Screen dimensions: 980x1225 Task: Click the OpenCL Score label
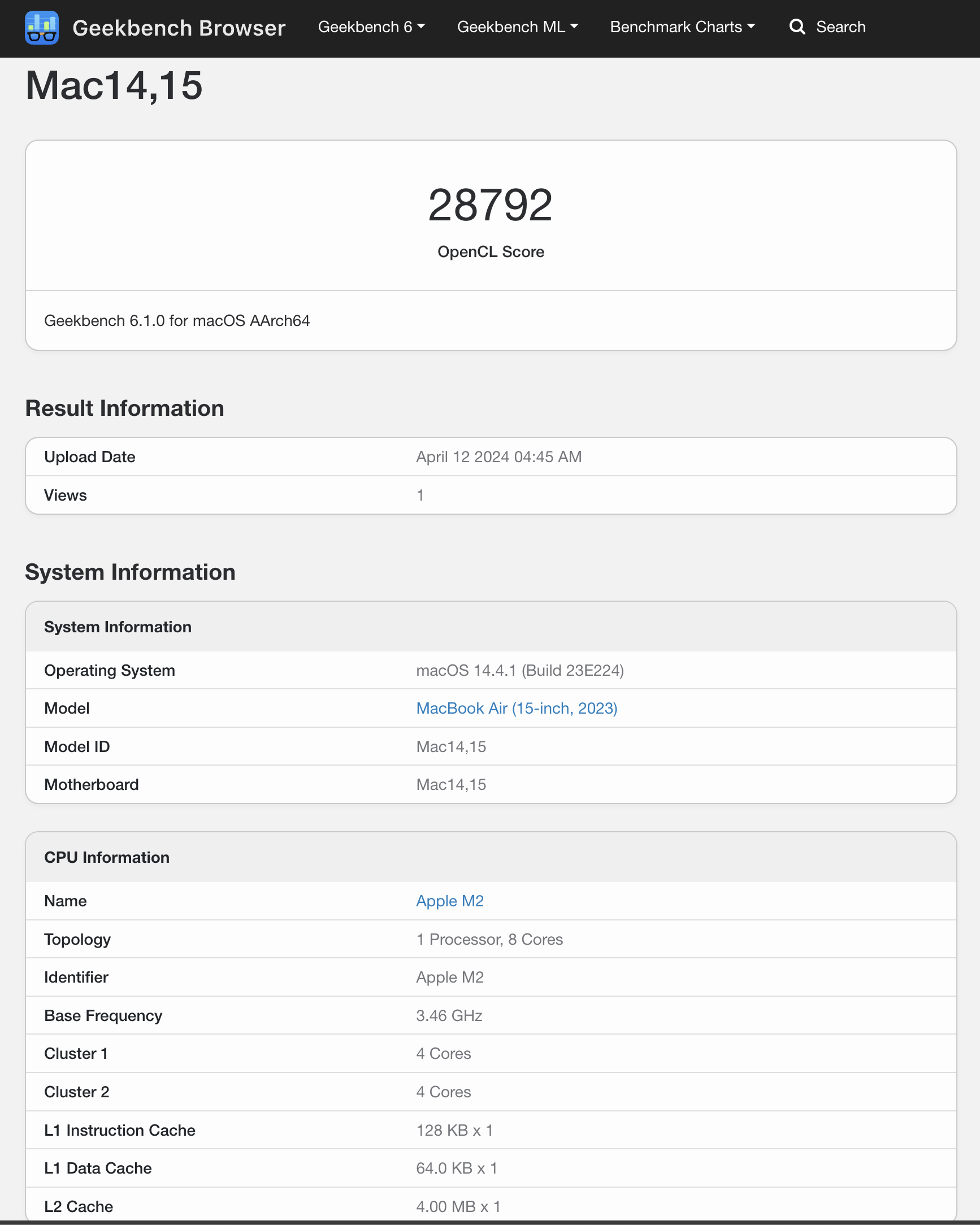tap(491, 251)
